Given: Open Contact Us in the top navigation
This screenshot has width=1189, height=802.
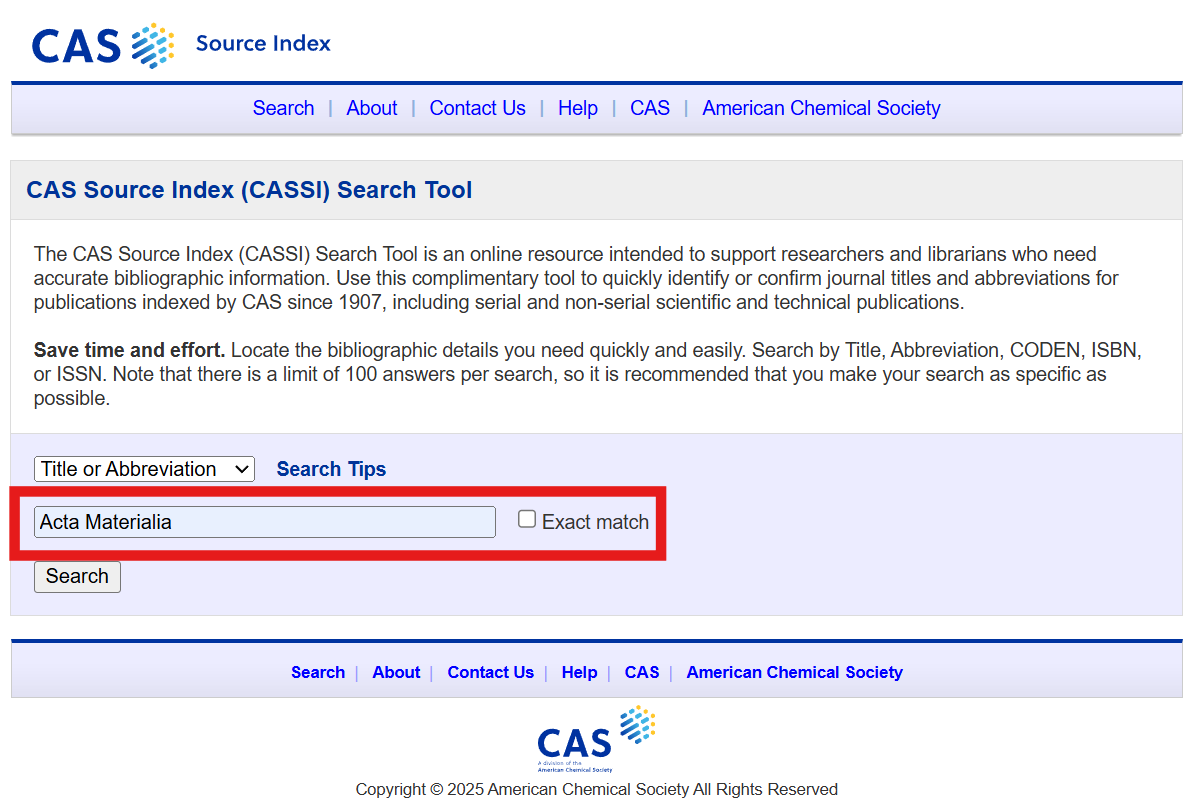Looking at the screenshot, I should [x=478, y=108].
